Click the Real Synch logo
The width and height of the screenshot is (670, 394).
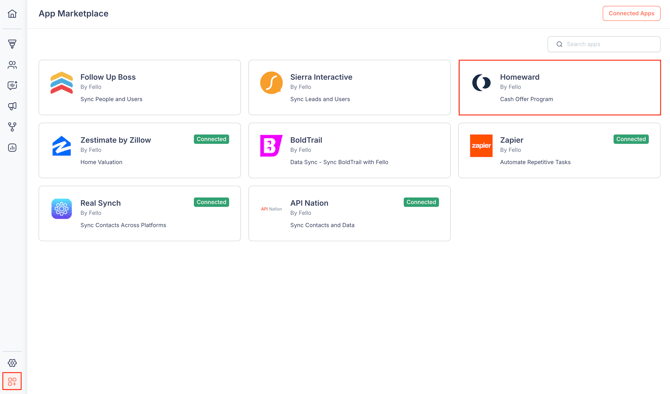62,209
